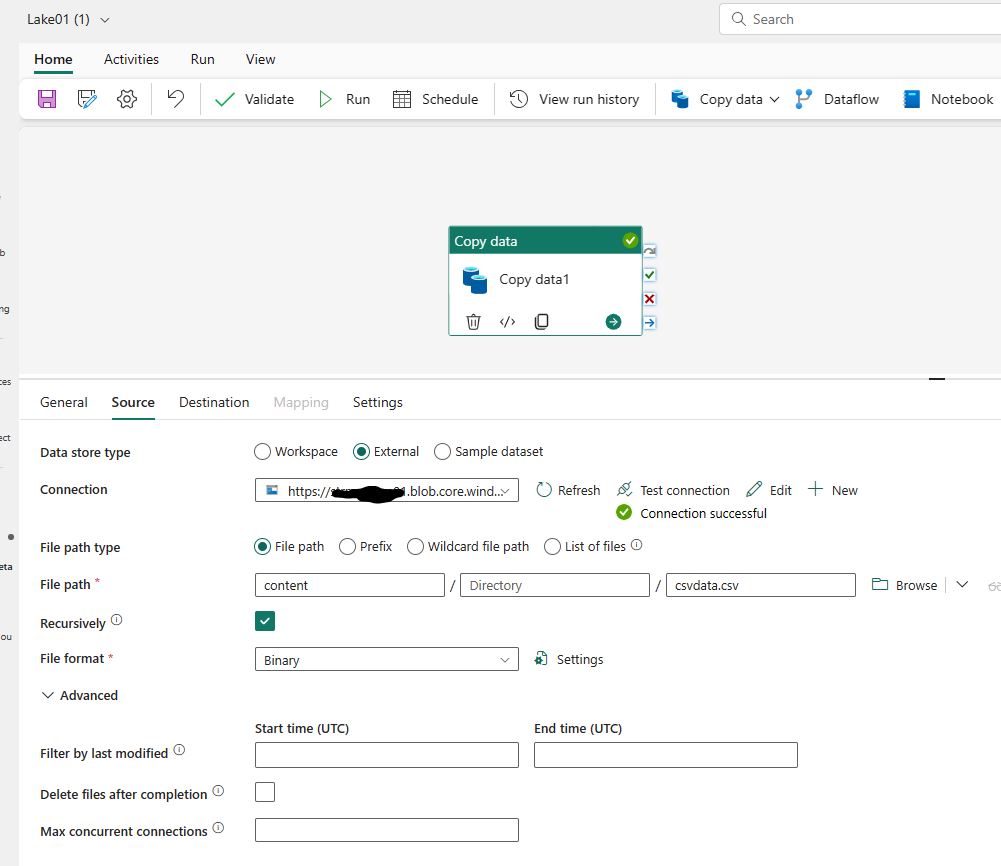Open the Activities ribbon tab

pyautogui.click(x=132, y=59)
